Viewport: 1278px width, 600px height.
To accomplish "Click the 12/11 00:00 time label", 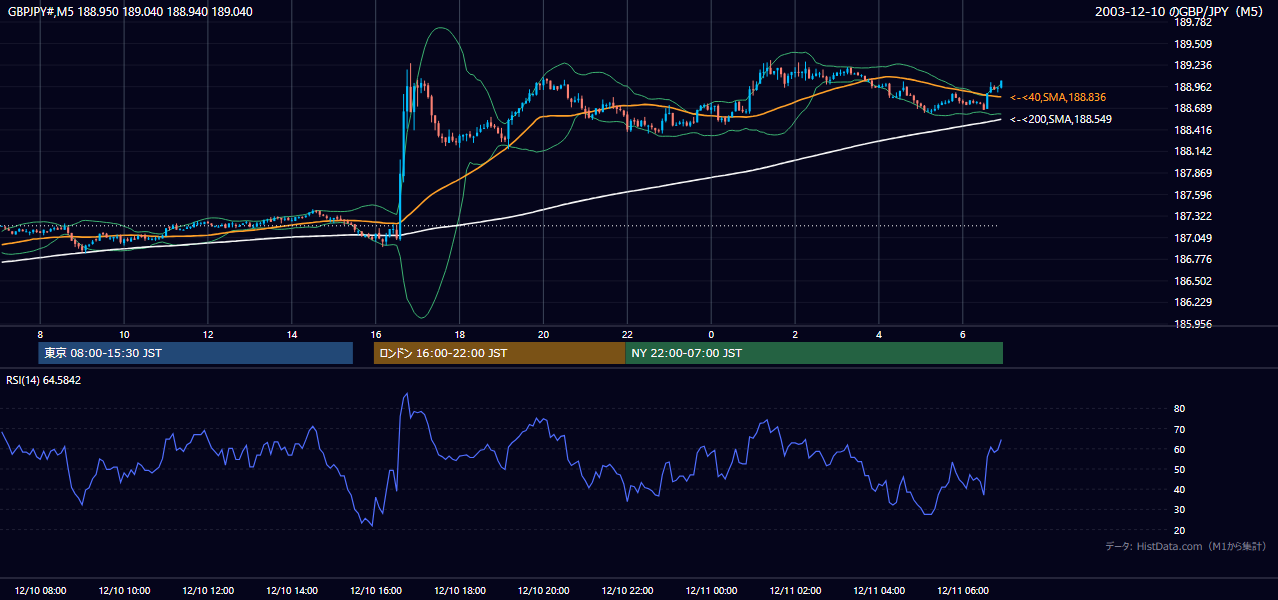I will (x=711, y=591).
